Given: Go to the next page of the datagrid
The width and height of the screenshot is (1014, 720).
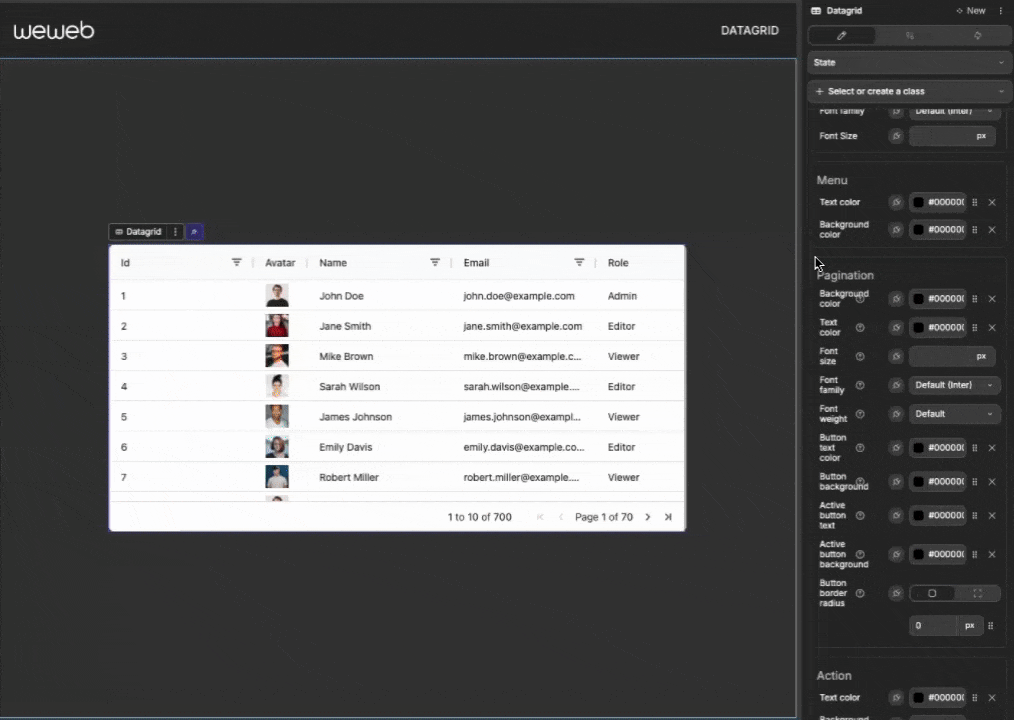Looking at the screenshot, I should [647, 517].
